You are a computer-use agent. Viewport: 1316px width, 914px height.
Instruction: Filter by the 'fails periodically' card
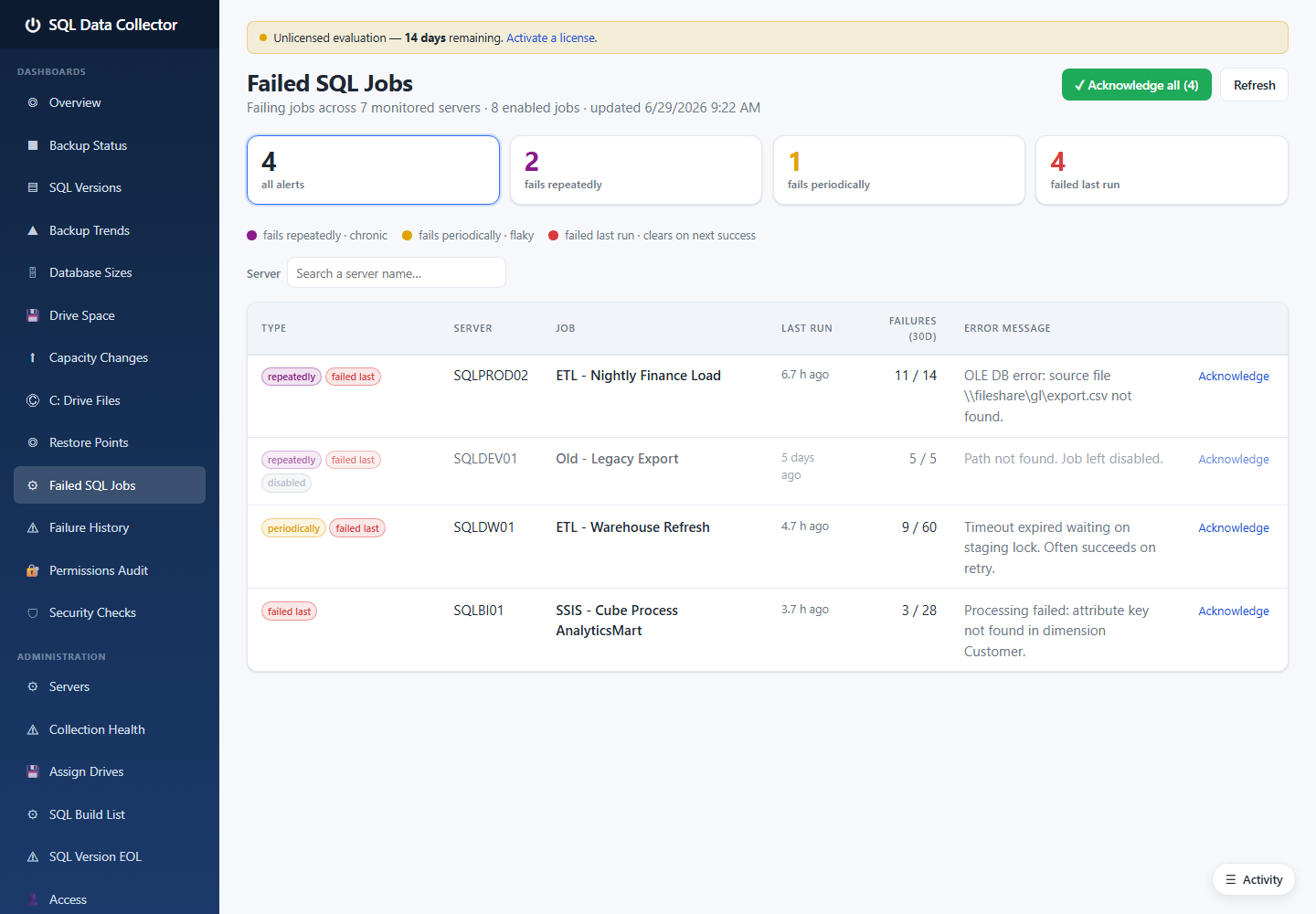tap(899, 170)
